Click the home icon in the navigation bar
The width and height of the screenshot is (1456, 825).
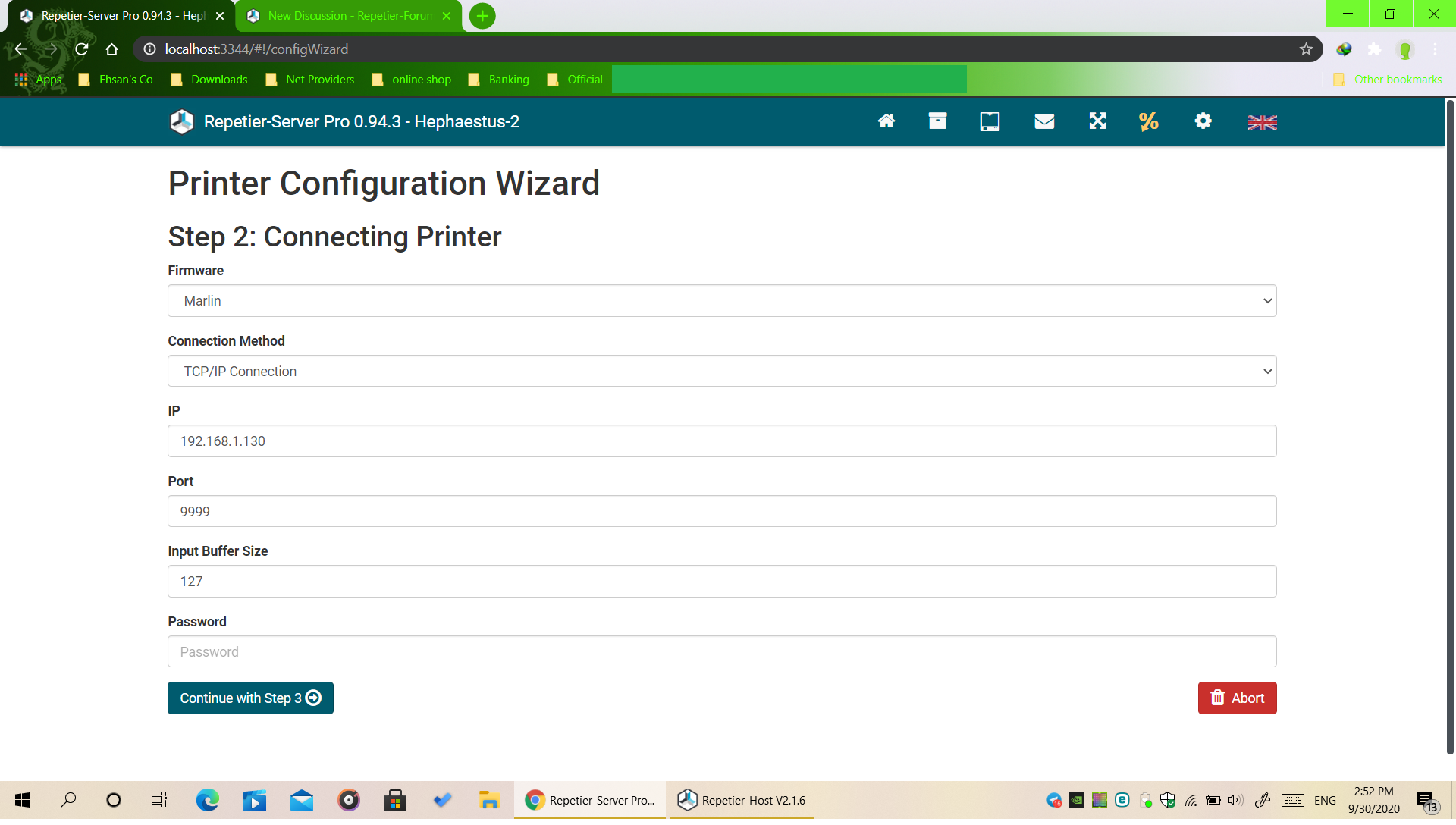pyautogui.click(x=884, y=121)
